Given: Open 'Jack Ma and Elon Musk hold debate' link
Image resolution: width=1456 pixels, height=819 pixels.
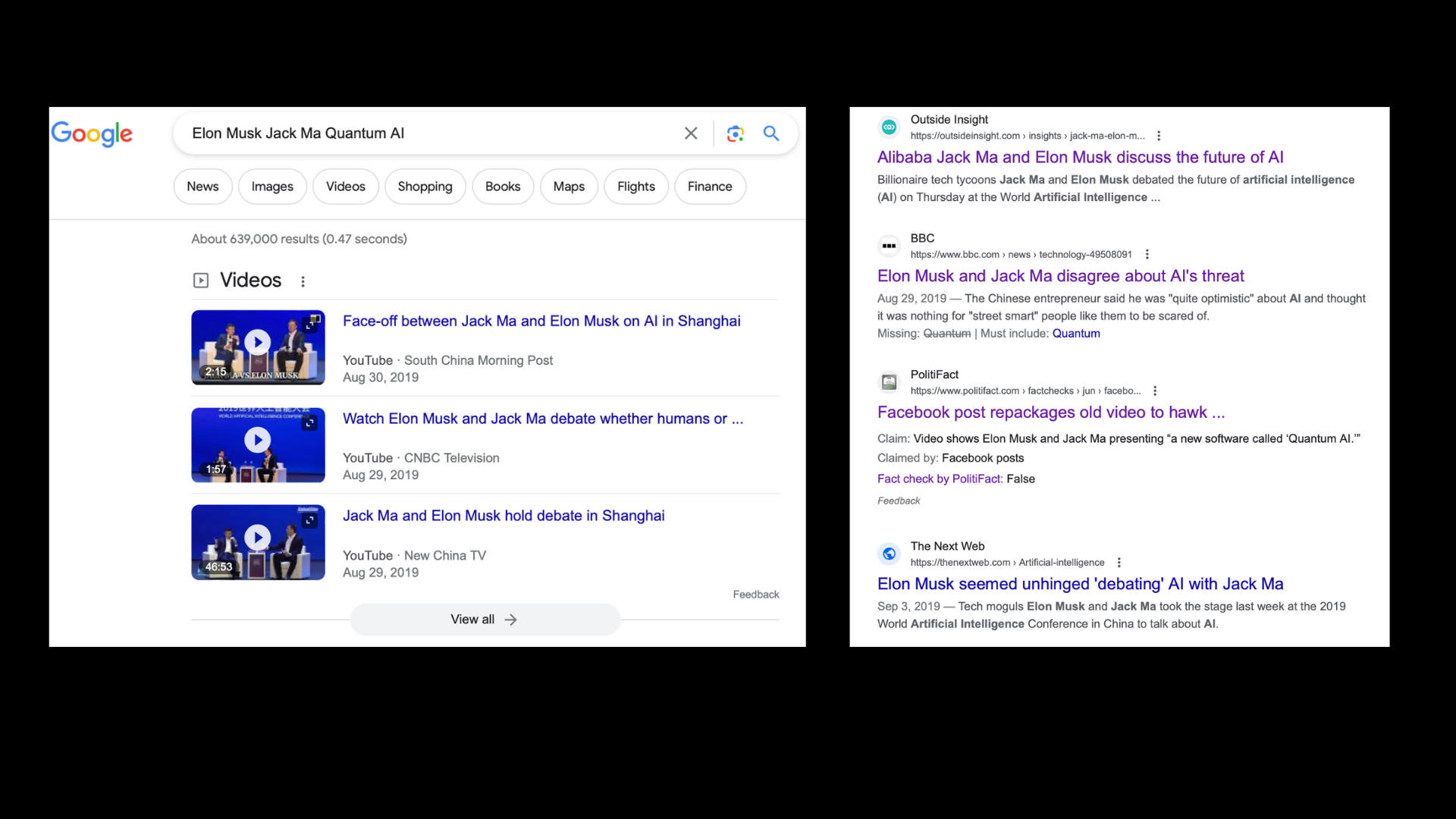Looking at the screenshot, I should (x=504, y=516).
